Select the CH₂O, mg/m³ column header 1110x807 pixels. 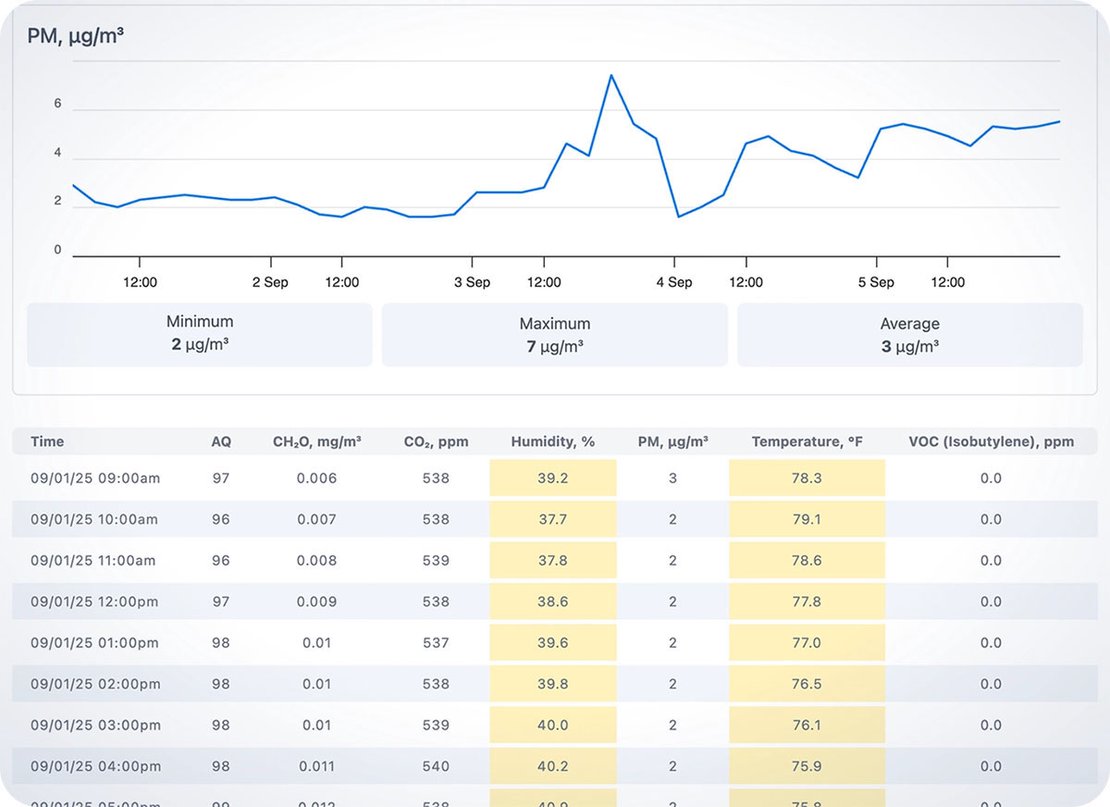[317, 441]
